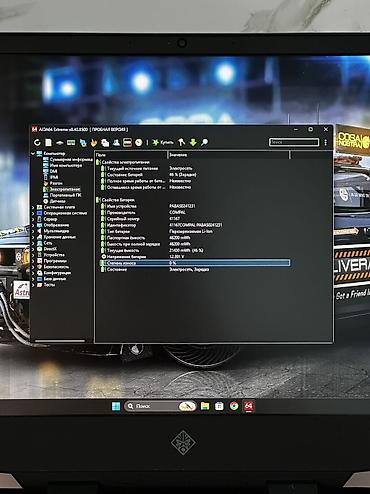Screen dimensions: 370x494
Task: Click the blue GPGPU benchmark toolbar icon
Action: [83, 143]
